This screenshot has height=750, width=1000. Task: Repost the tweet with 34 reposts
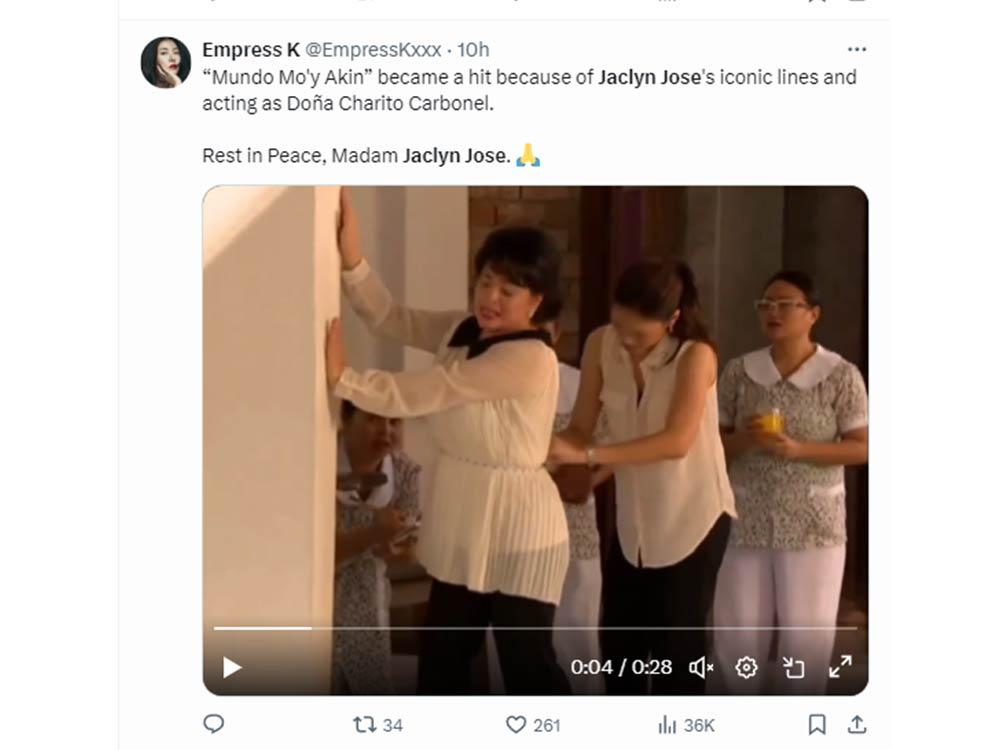[x=366, y=725]
